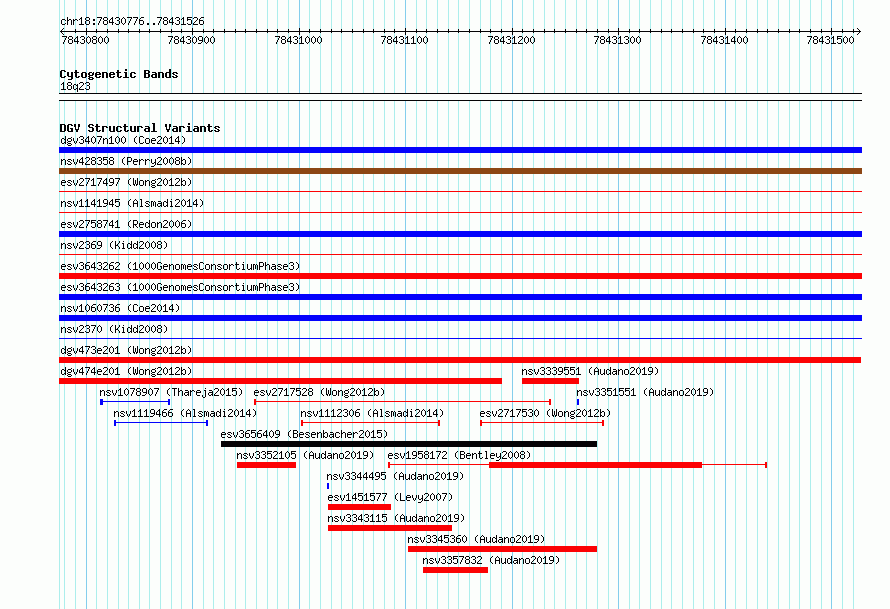Open esv2717528 (Wong2012b) label
This screenshot has width=890, height=609.
pyautogui.click(x=319, y=392)
